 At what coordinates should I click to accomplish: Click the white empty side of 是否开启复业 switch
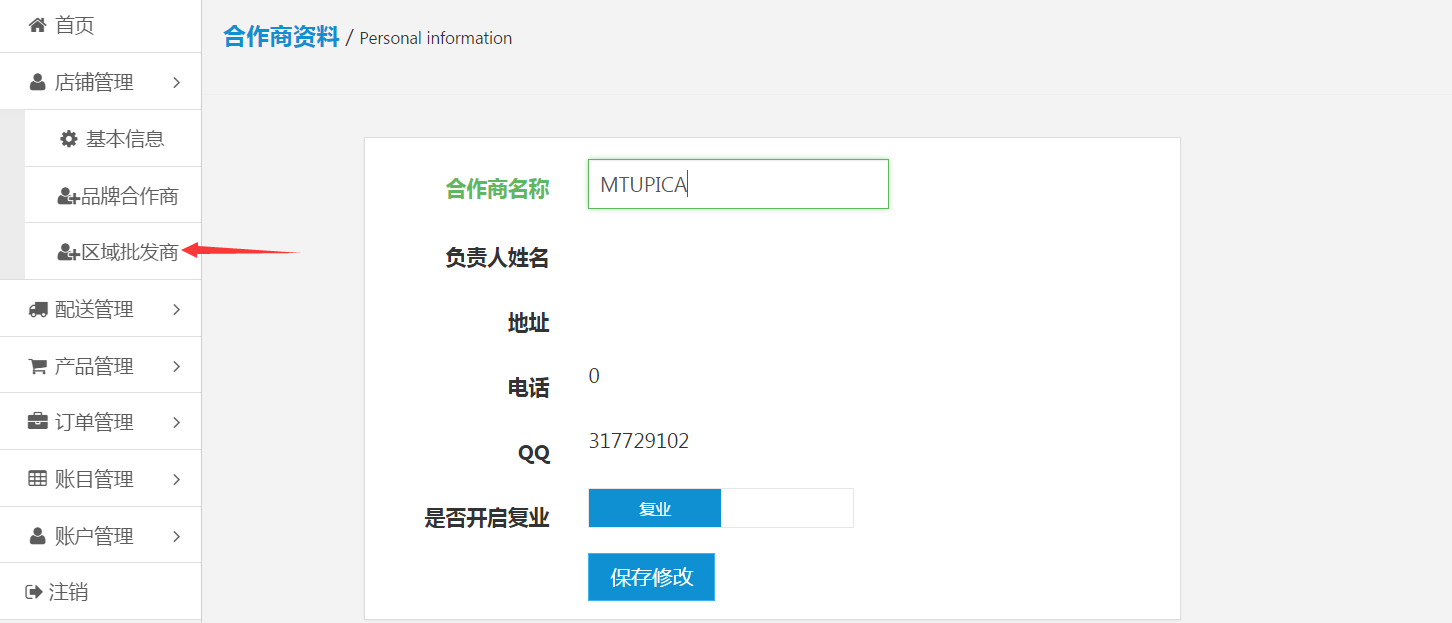click(786, 508)
